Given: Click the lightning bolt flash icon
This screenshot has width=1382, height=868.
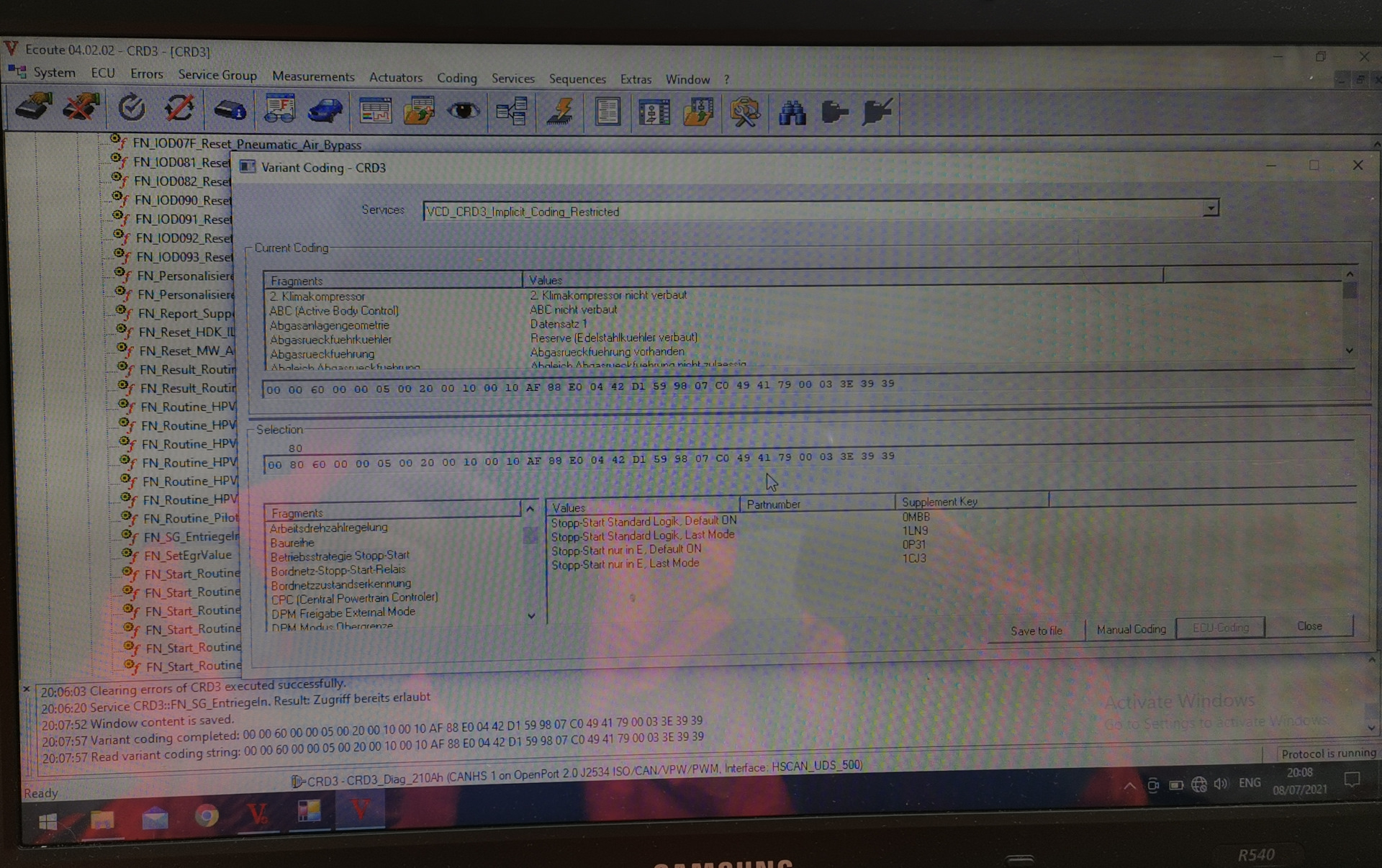Looking at the screenshot, I should pos(559,112).
